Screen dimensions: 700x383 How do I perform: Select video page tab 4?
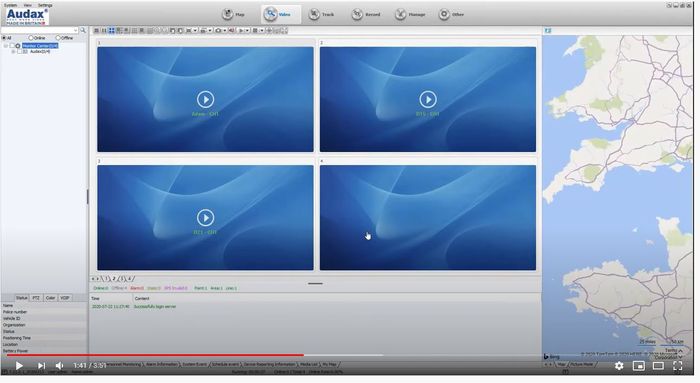point(129,279)
